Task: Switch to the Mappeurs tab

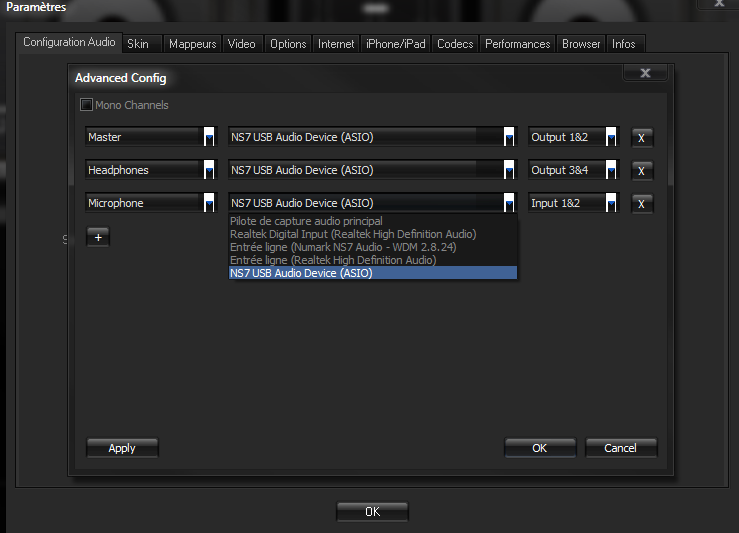Action: (192, 44)
